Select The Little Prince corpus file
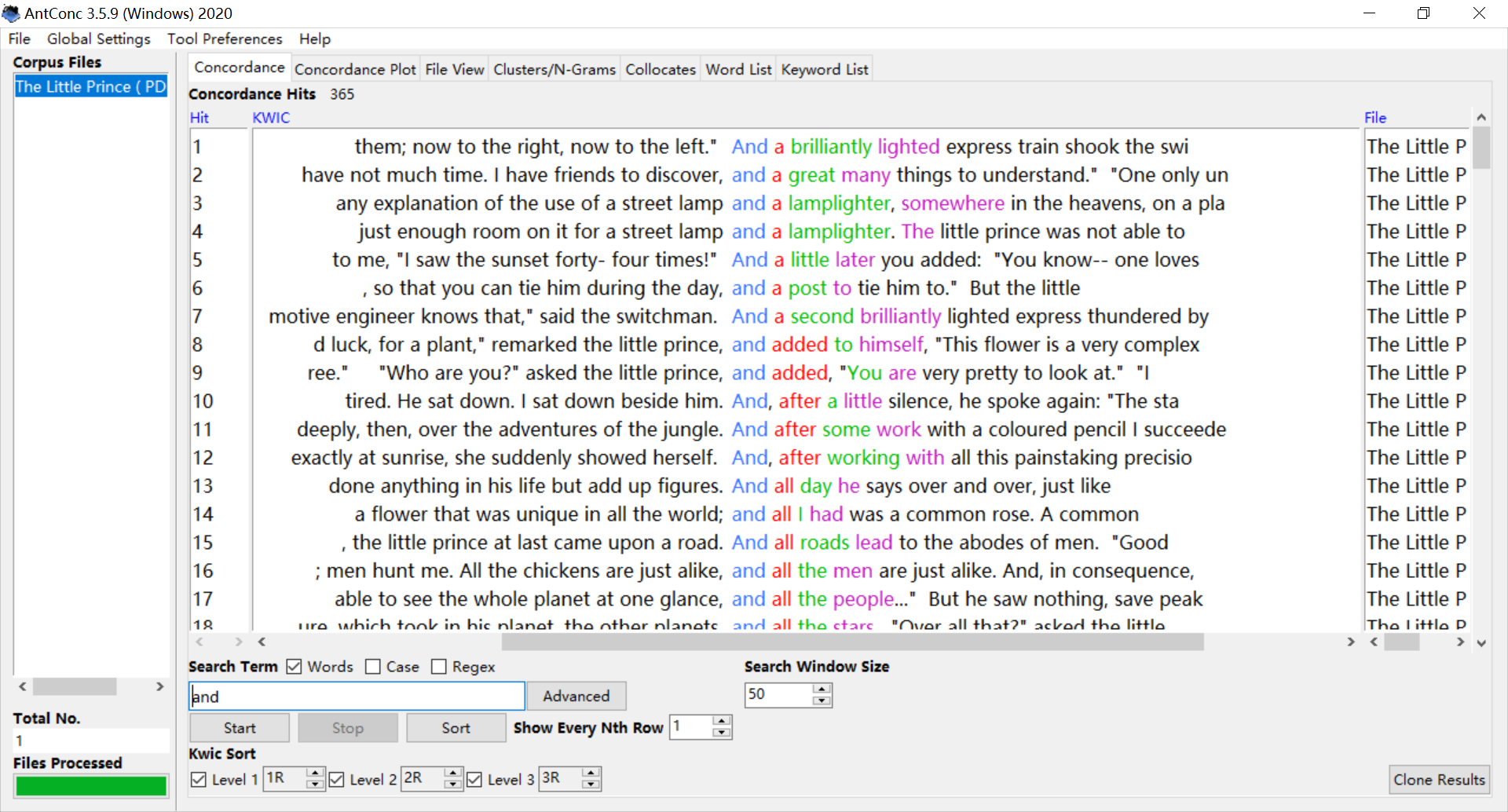1508x812 pixels. (91, 86)
